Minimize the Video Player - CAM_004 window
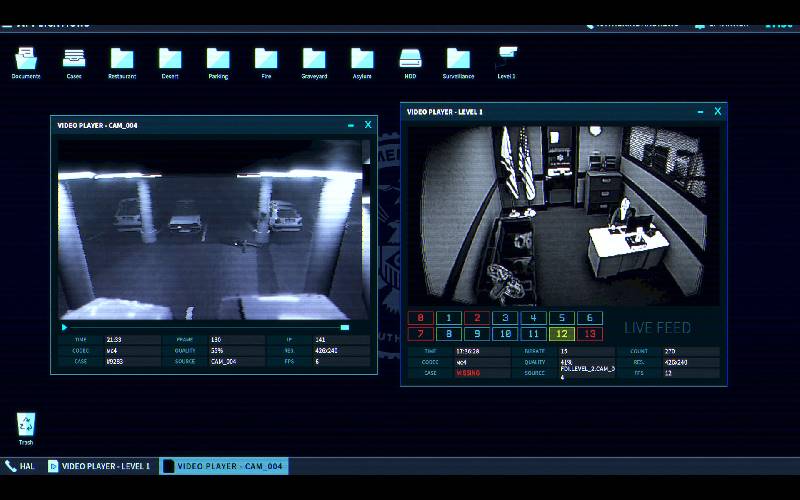The width and height of the screenshot is (800, 500). (x=350, y=125)
